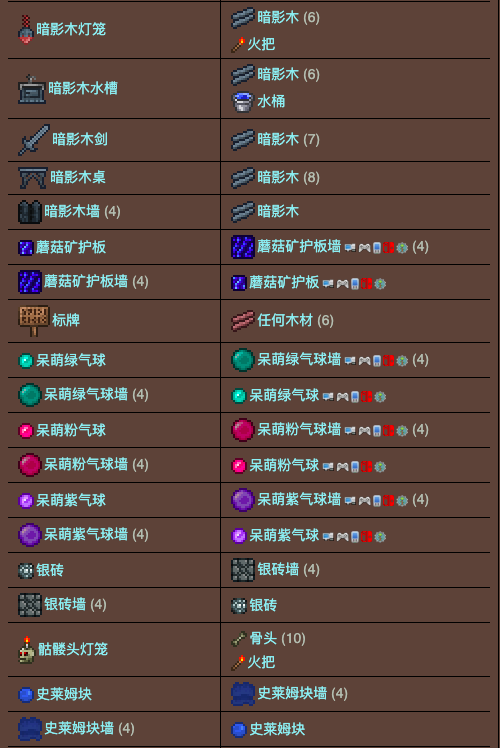Viewport: 500px width, 748px height.
Task: Click the 呆萌紫气球 purple balloon icon in left column
Action: coord(25,501)
